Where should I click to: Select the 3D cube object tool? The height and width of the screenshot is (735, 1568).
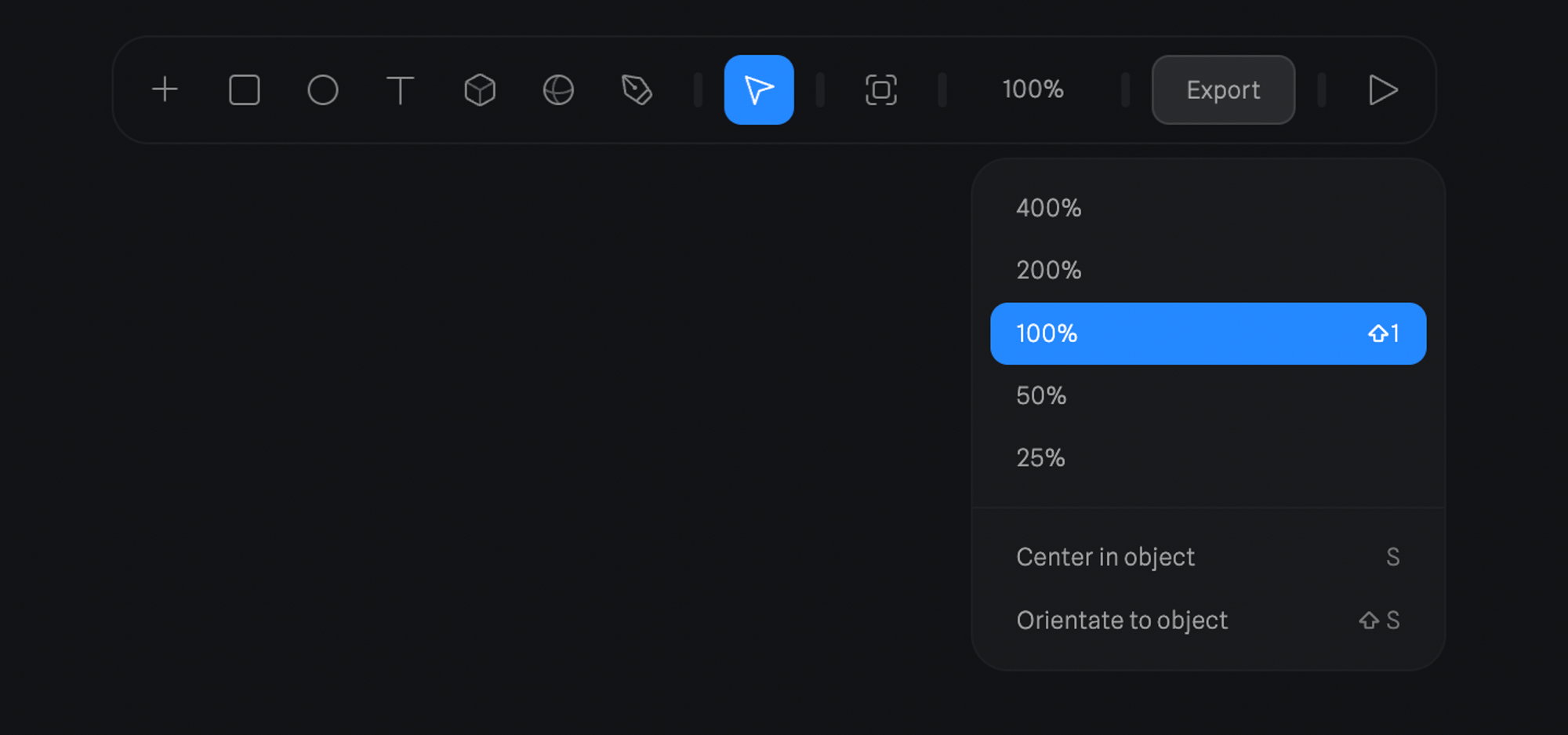tap(480, 89)
